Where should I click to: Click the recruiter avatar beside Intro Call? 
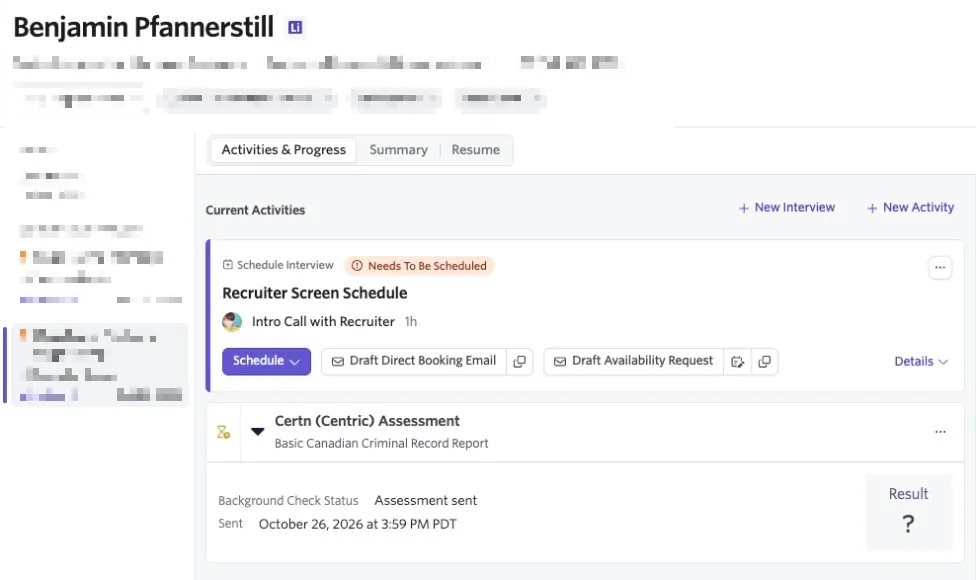232,322
